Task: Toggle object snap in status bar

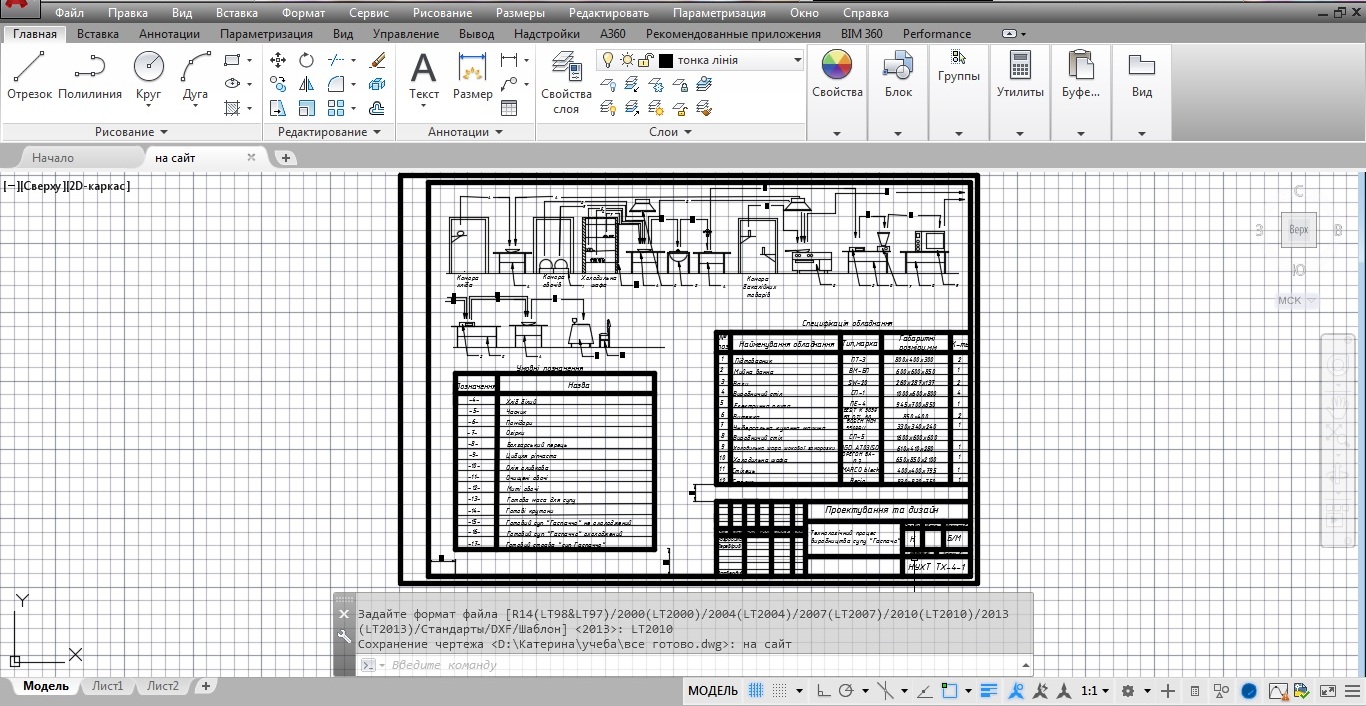Action: 949,691
